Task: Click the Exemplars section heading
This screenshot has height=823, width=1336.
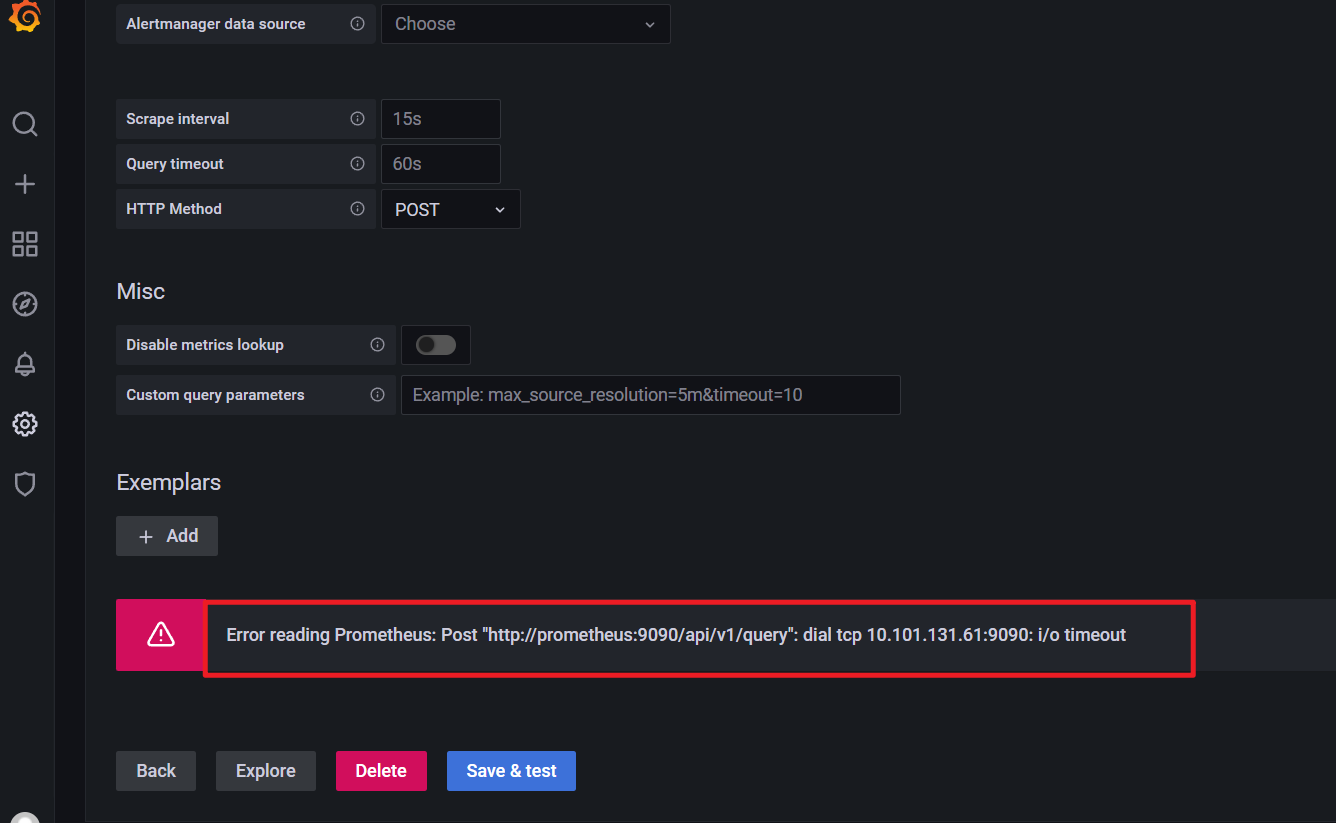Action: pos(169,482)
